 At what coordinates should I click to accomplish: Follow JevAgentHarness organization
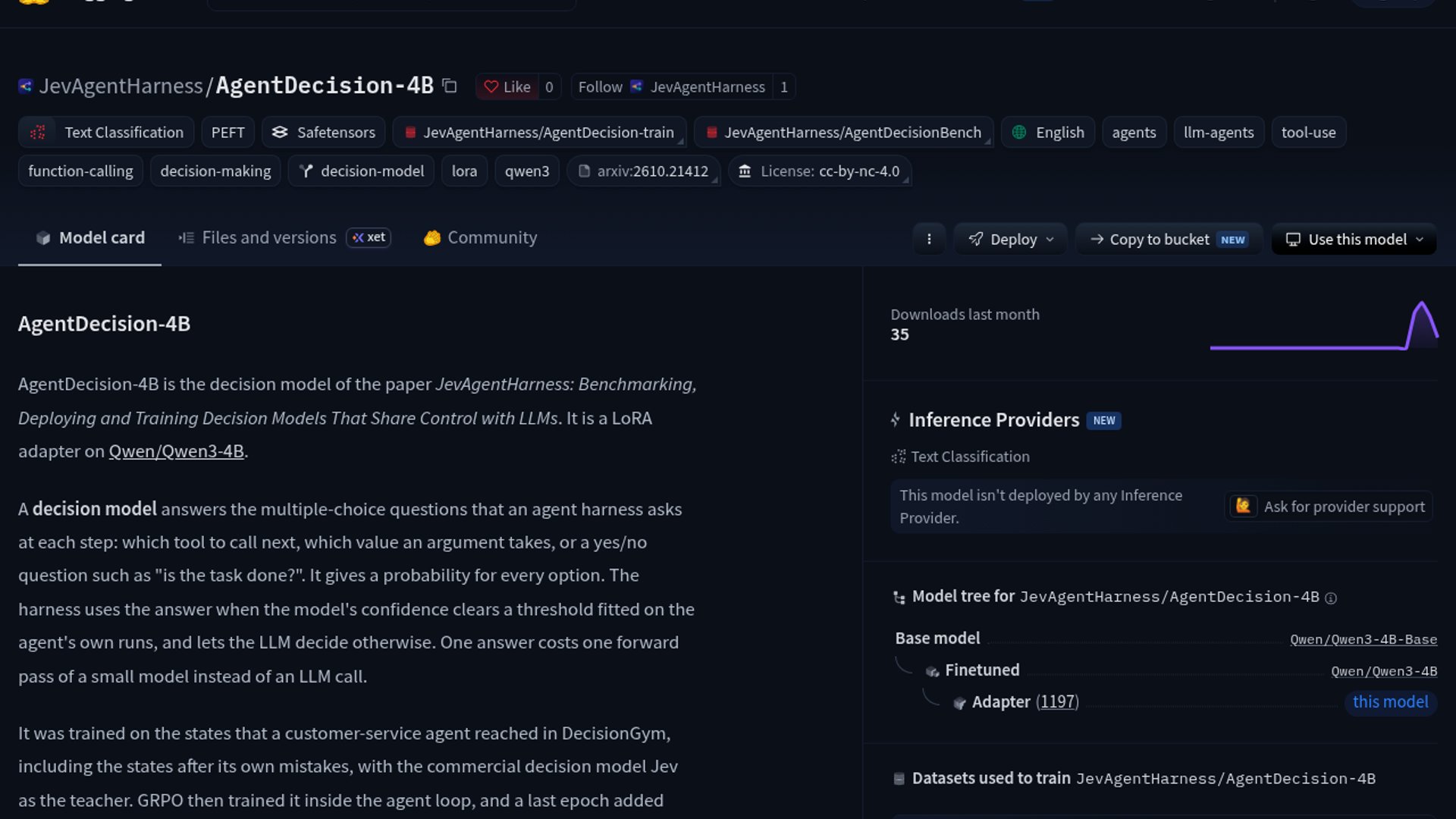coord(672,86)
